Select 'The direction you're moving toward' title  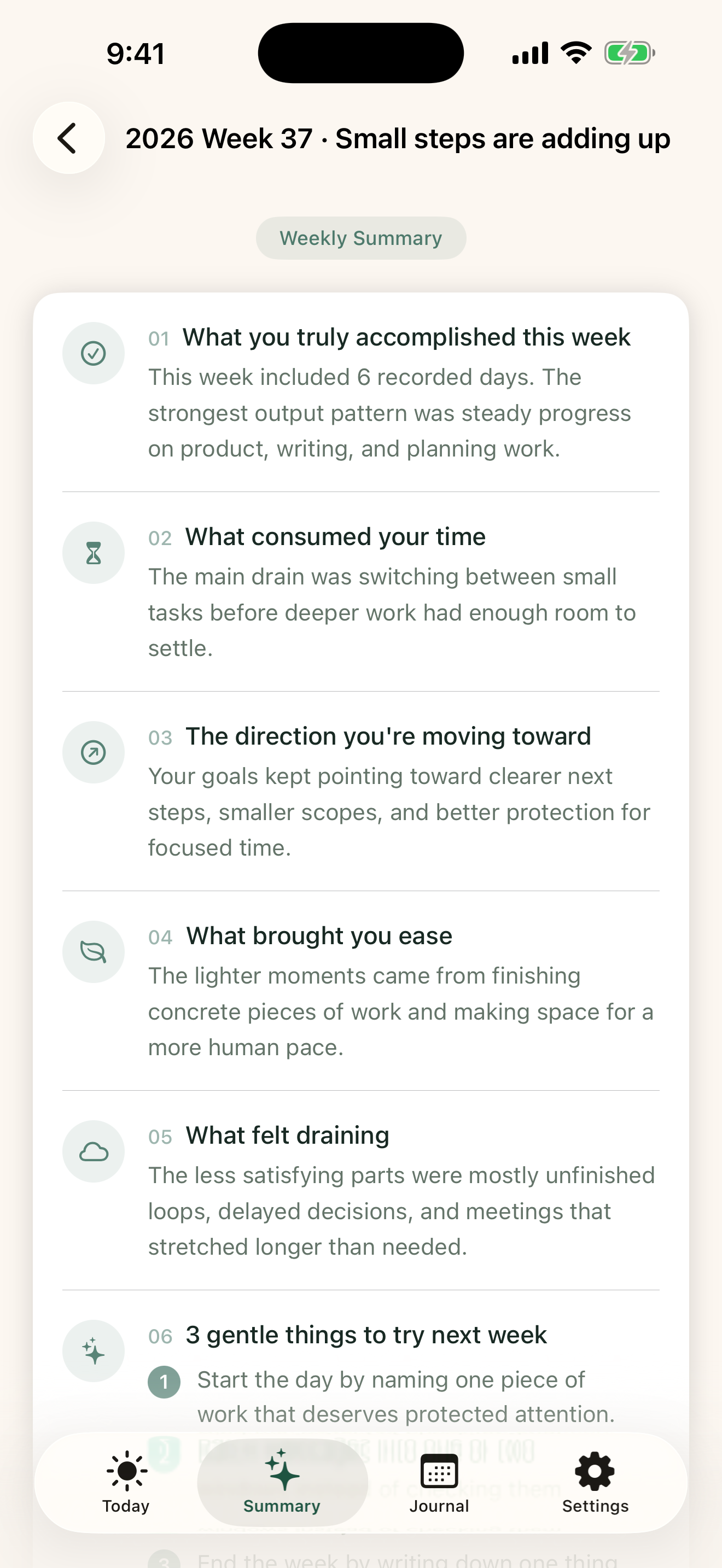(388, 736)
